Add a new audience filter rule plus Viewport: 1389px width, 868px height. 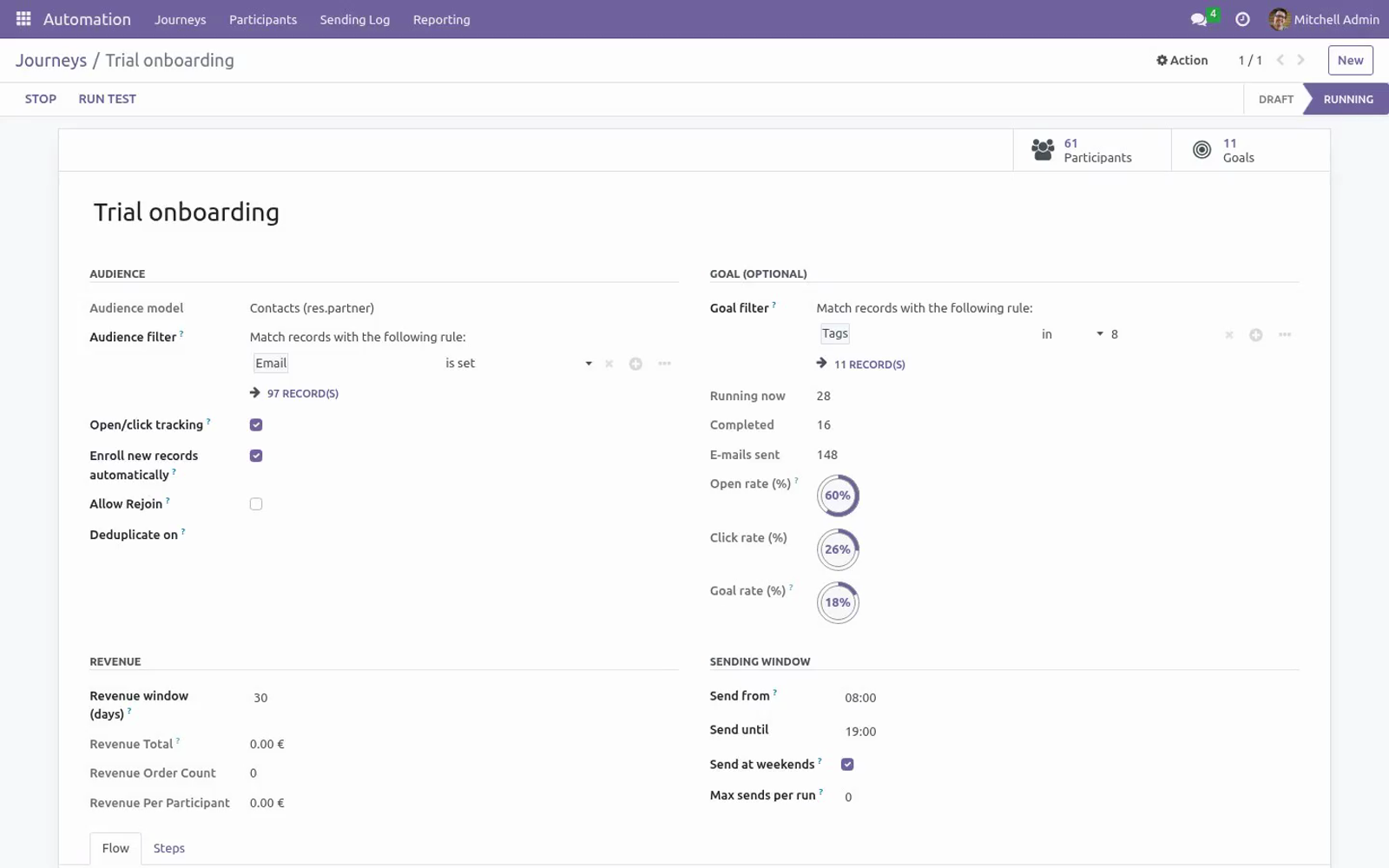click(635, 364)
